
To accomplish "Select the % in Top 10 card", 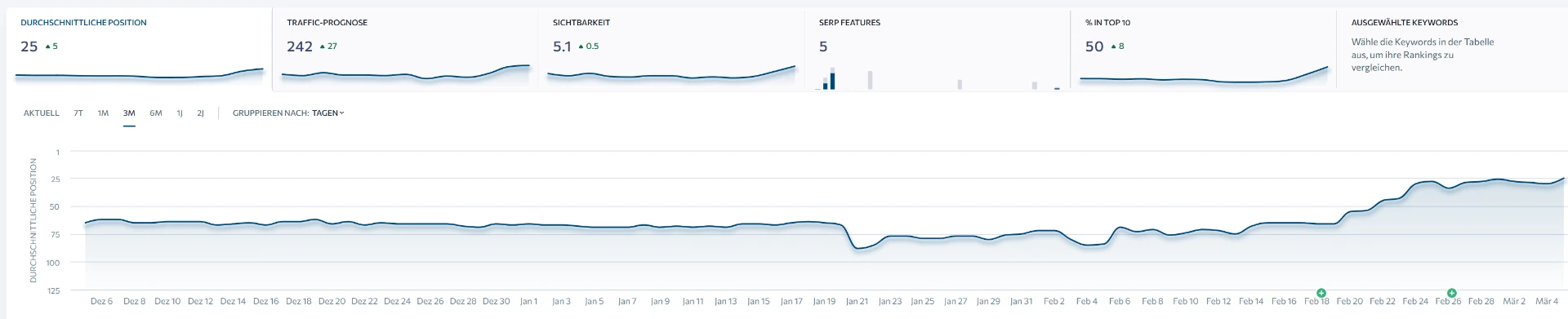I will 1204,49.
